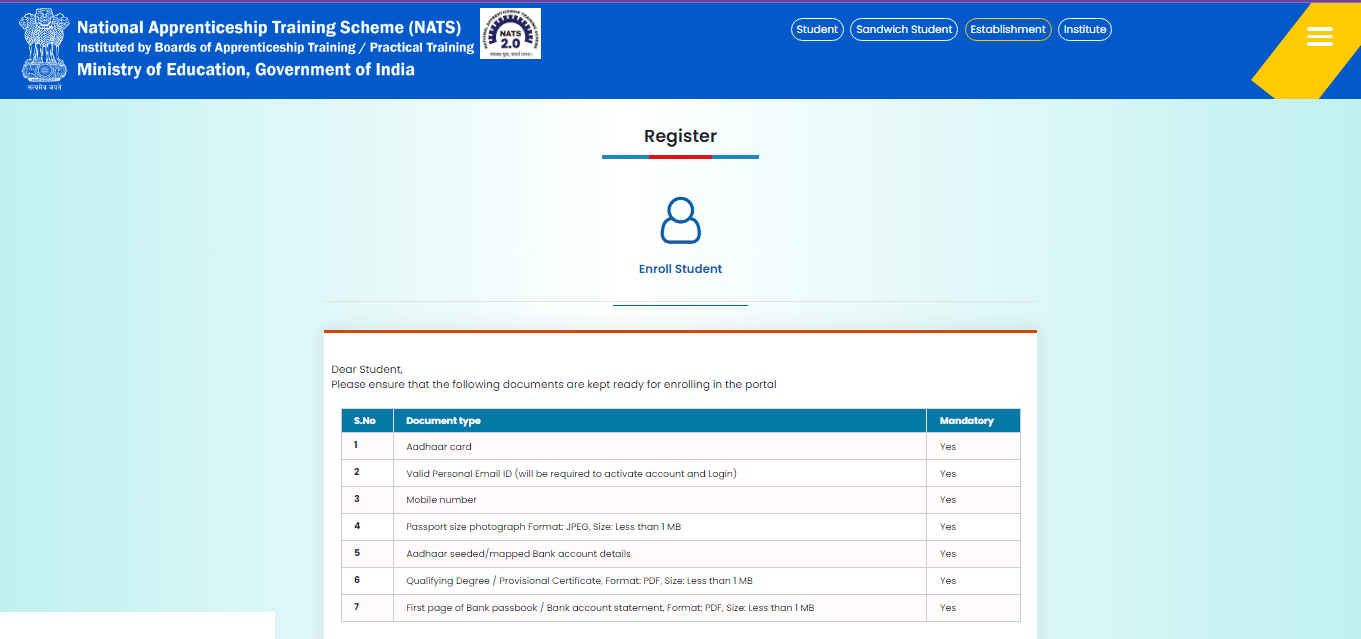1361x639 pixels.
Task: Click the Register page heading
Action: point(680,136)
